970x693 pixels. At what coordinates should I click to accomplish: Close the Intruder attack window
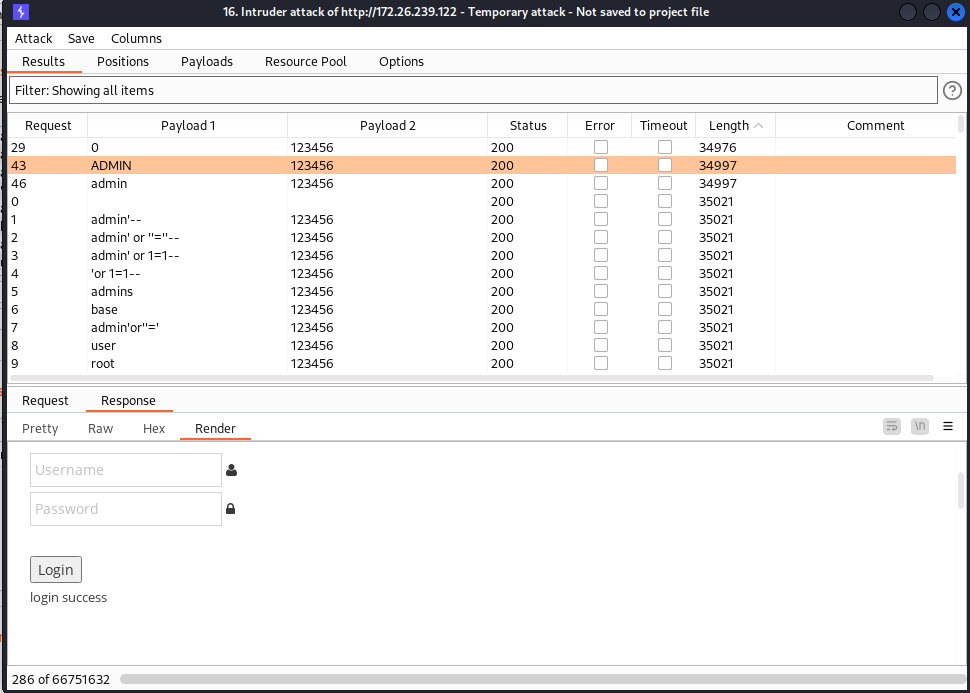956,12
